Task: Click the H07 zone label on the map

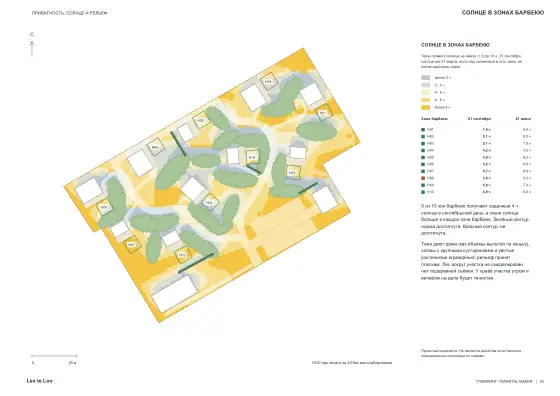Action: tap(131, 245)
